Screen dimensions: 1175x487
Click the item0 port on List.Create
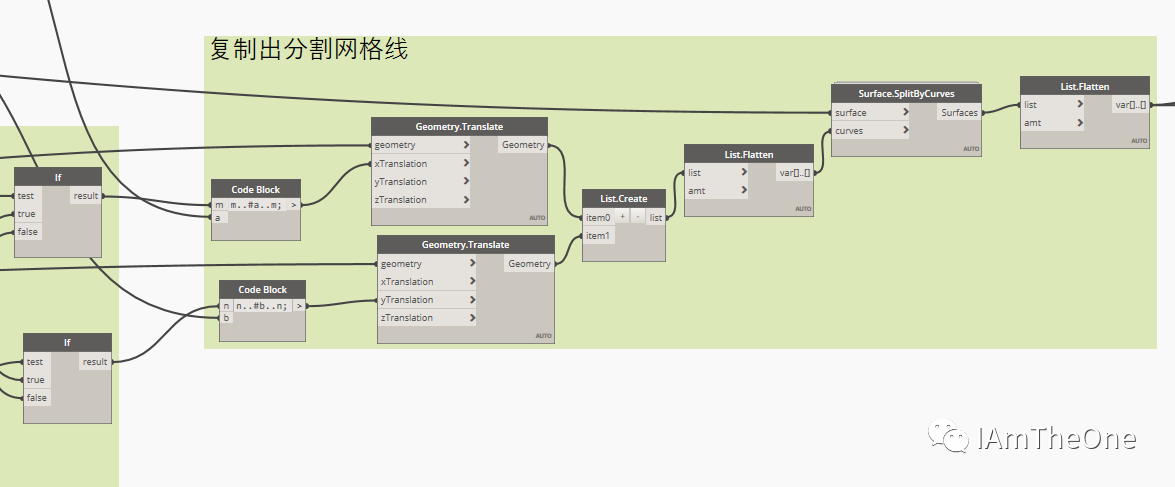[x=598, y=217]
